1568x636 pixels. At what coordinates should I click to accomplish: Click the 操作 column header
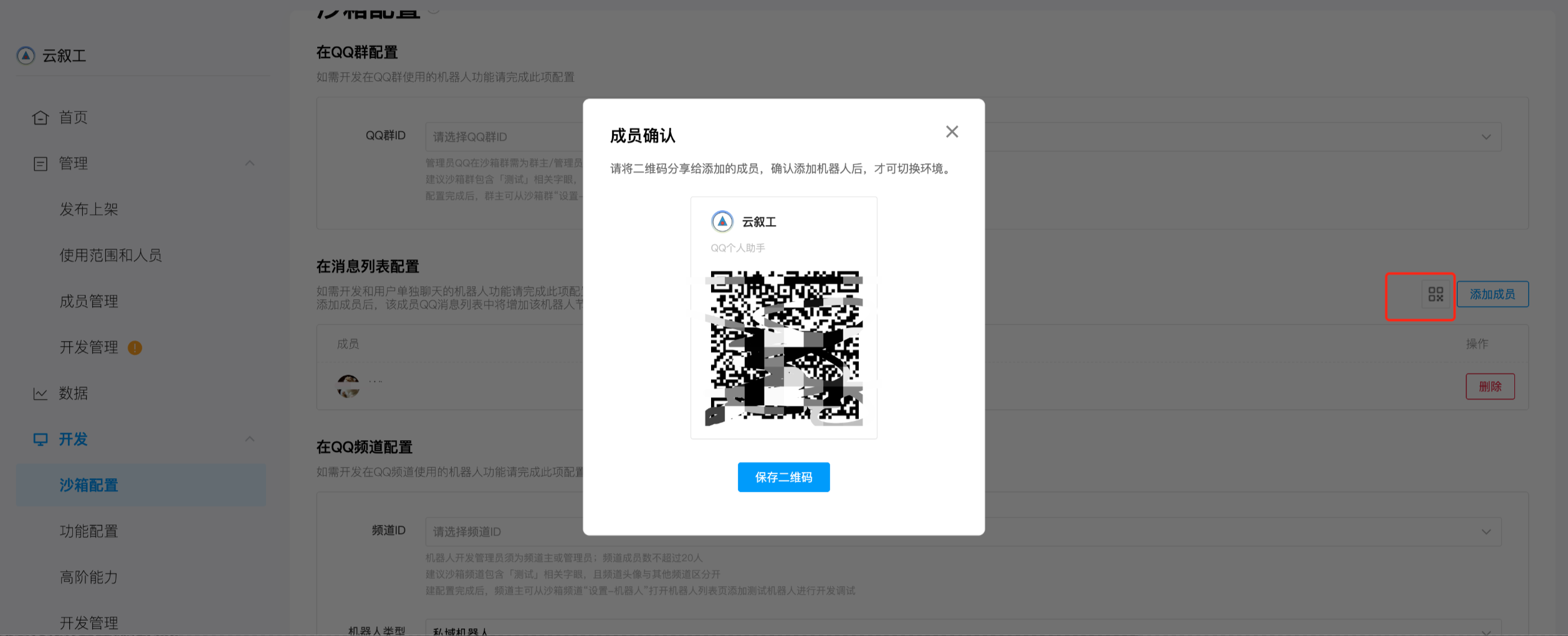pyautogui.click(x=1477, y=344)
